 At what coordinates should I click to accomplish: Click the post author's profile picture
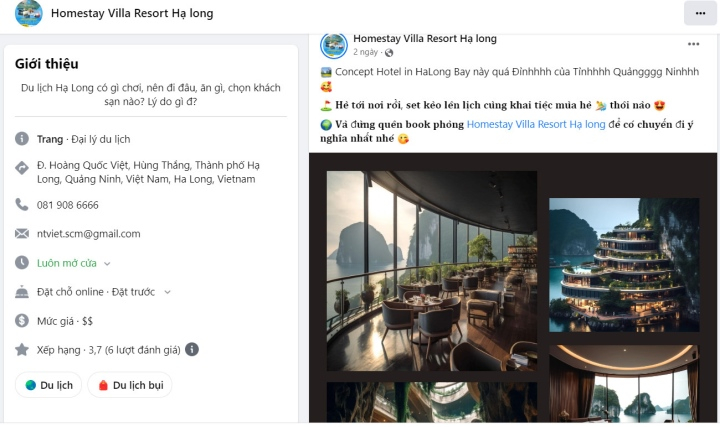coord(334,45)
